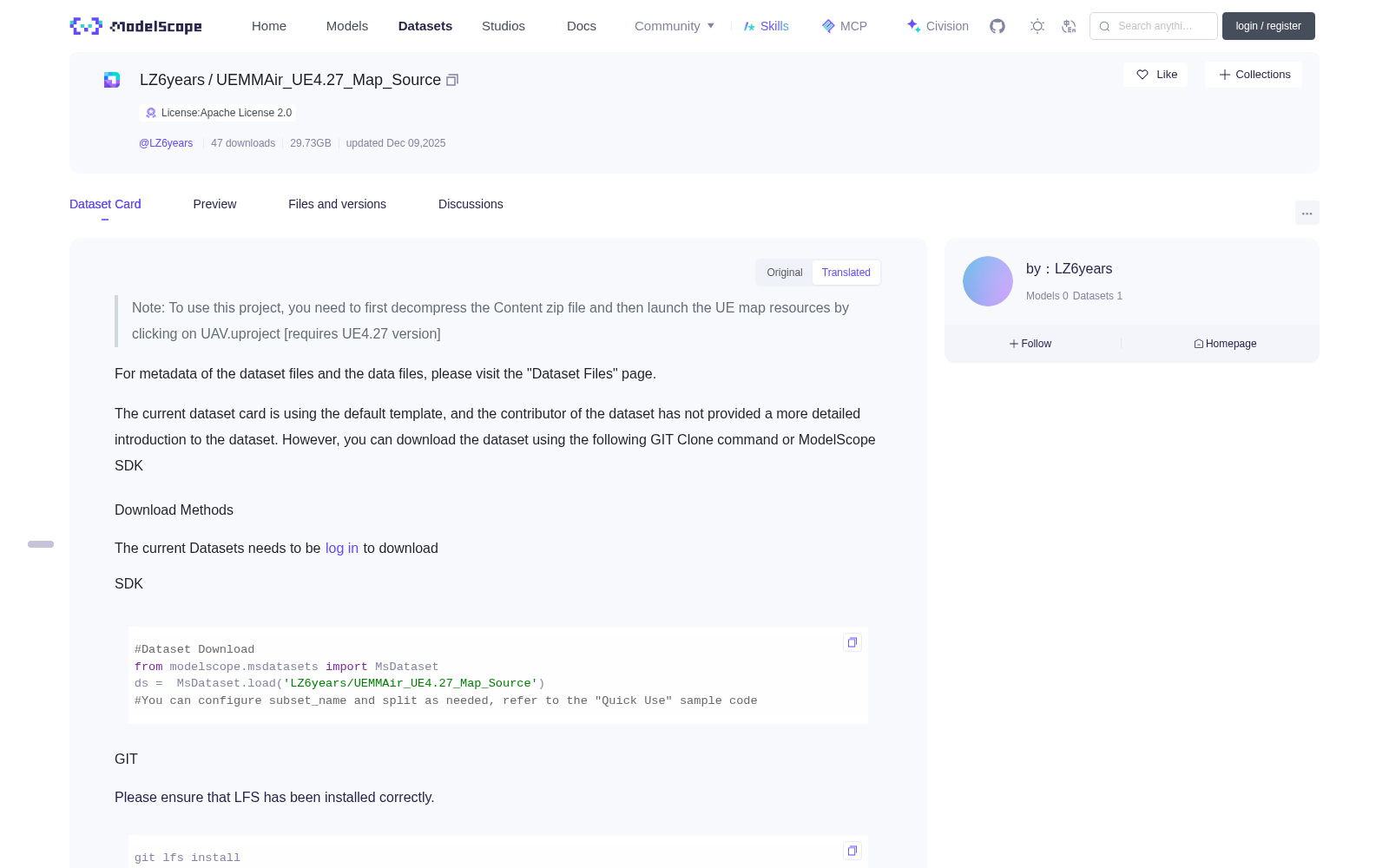Copy dataset name next to UEMMAir_UE4.27_Map_Source
The image size is (1389, 868).
[x=452, y=80]
